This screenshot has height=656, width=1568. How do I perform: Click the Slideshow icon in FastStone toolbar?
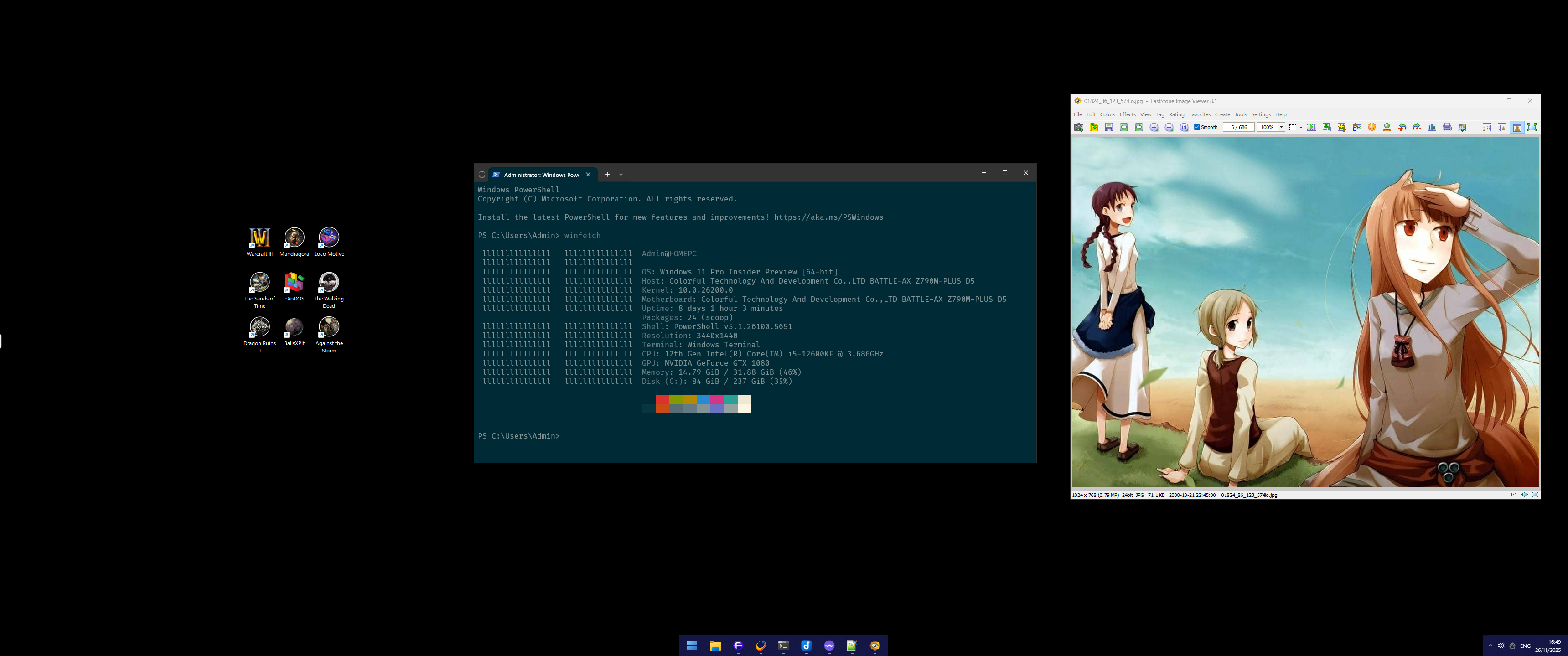pos(1312,127)
